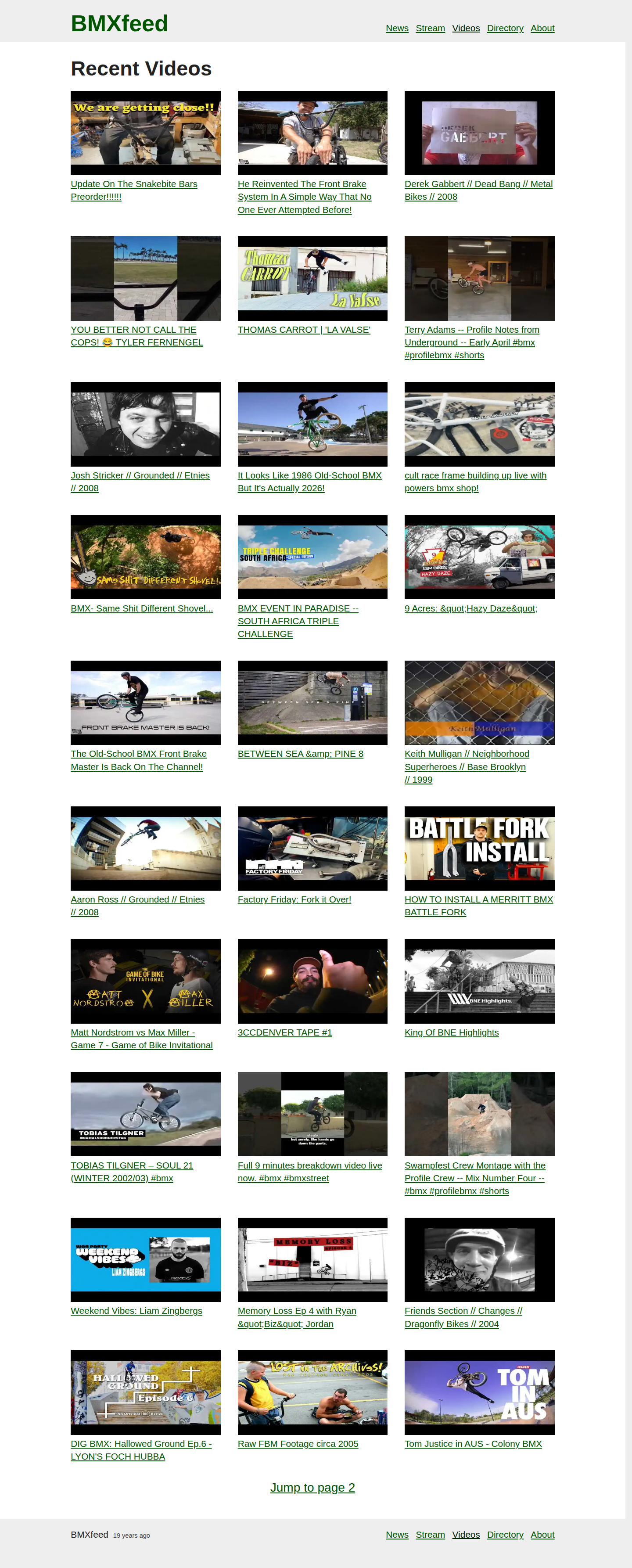The height and width of the screenshot is (1568, 632).
Task: Open the Weekend Vibes Liam Zingbergs thumbnail
Action: (x=146, y=1259)
